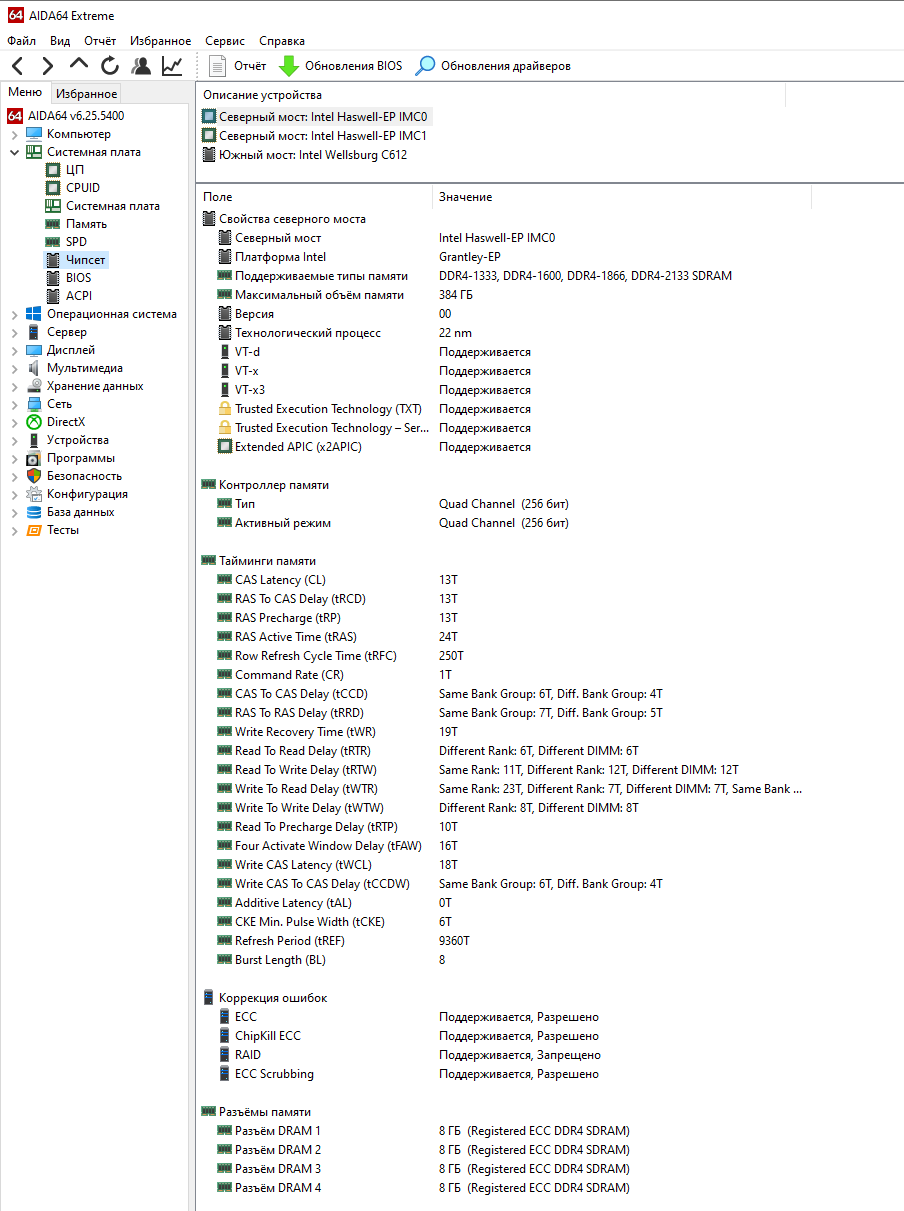Select Чипсет in the tree

point(86,260)
